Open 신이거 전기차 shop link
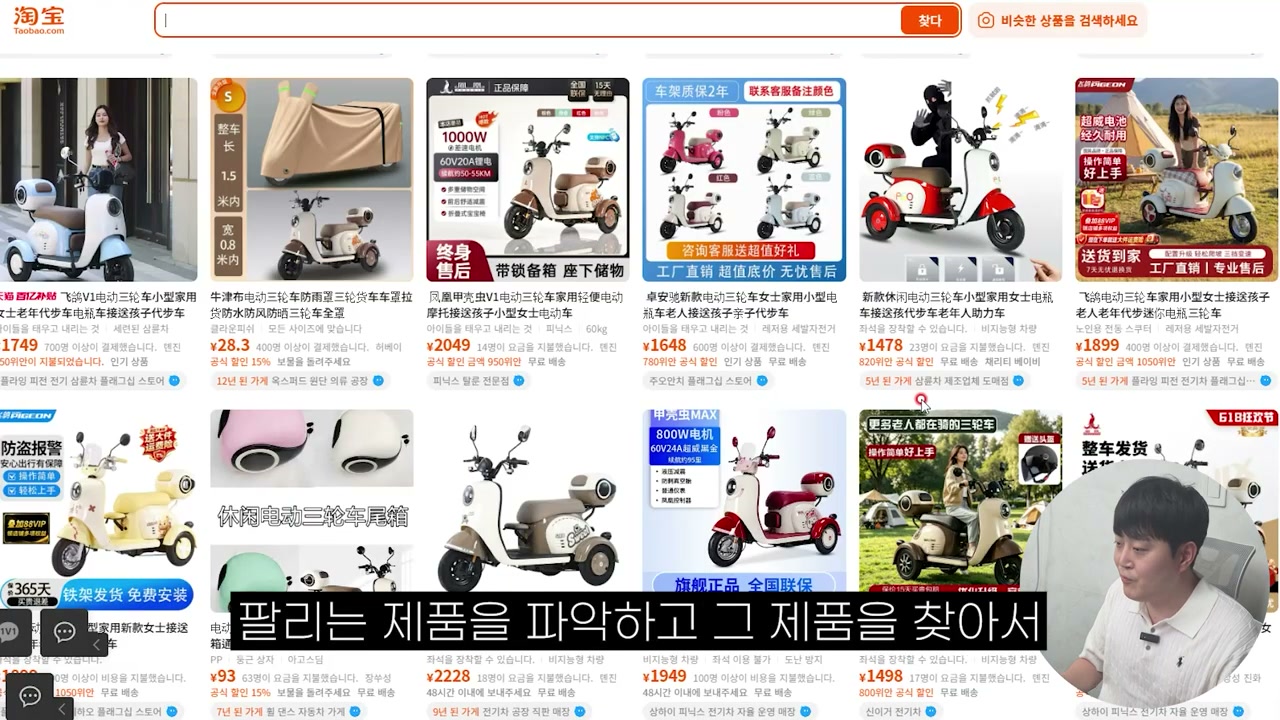1280x720 pixels. click(893, 712)
